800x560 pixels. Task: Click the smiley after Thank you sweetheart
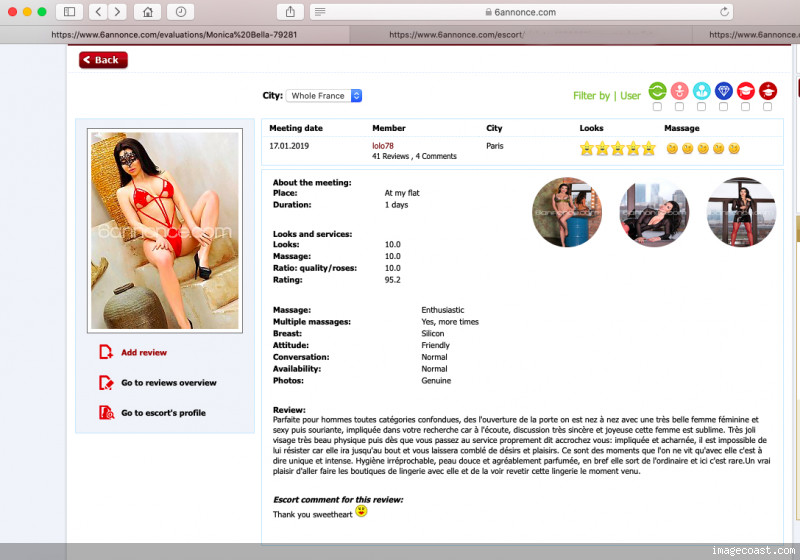(x=361, y=511)
